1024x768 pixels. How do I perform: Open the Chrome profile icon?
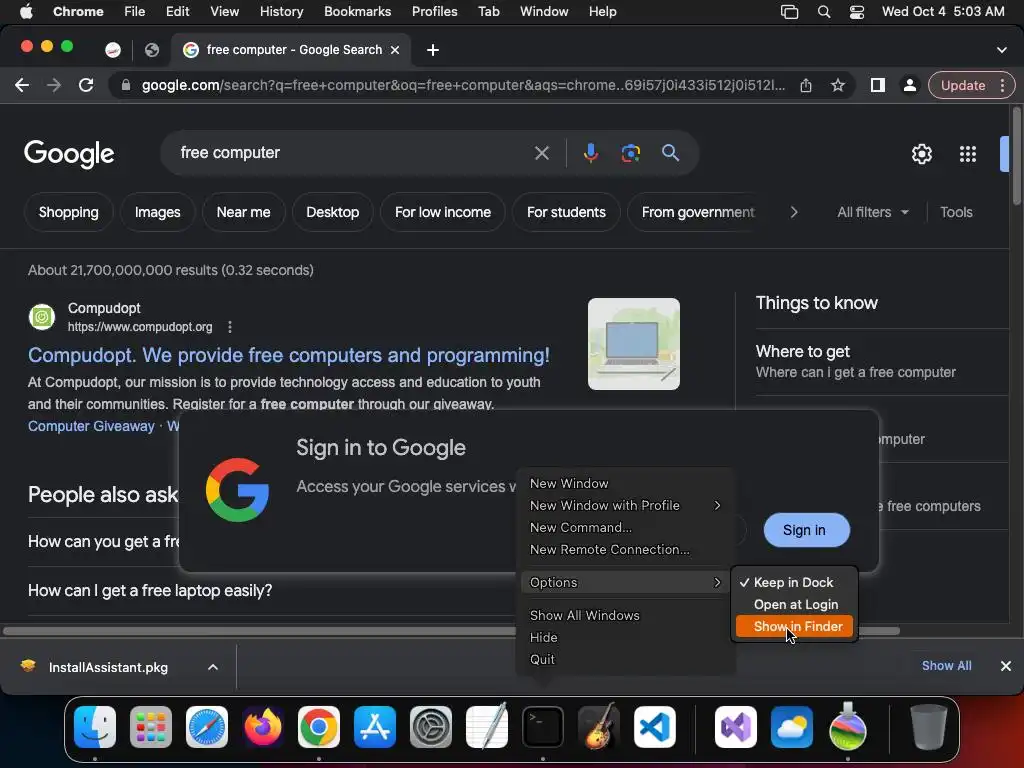[909, 85]
